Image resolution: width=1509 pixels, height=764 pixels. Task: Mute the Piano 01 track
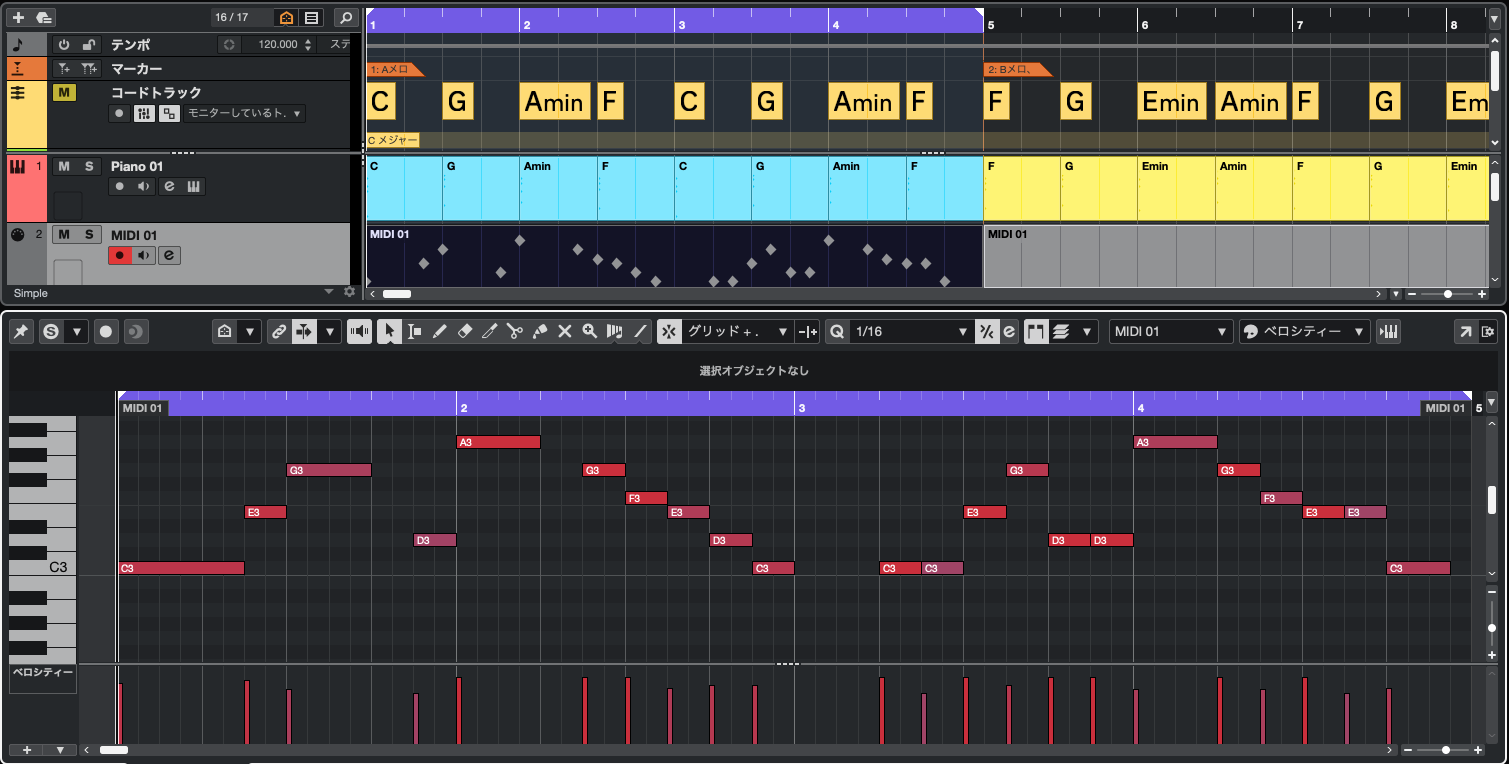pos(64,166)
